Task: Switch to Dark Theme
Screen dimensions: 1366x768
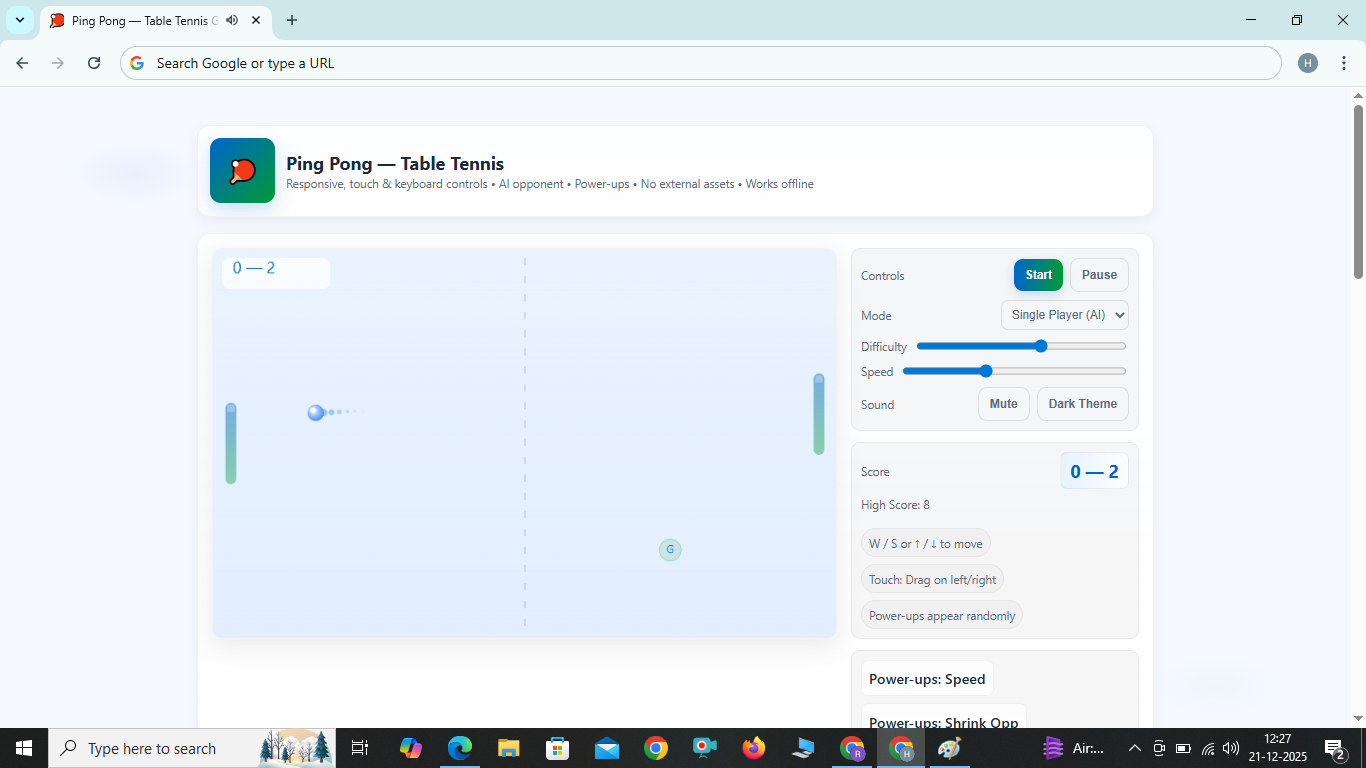Action: 1082,404
